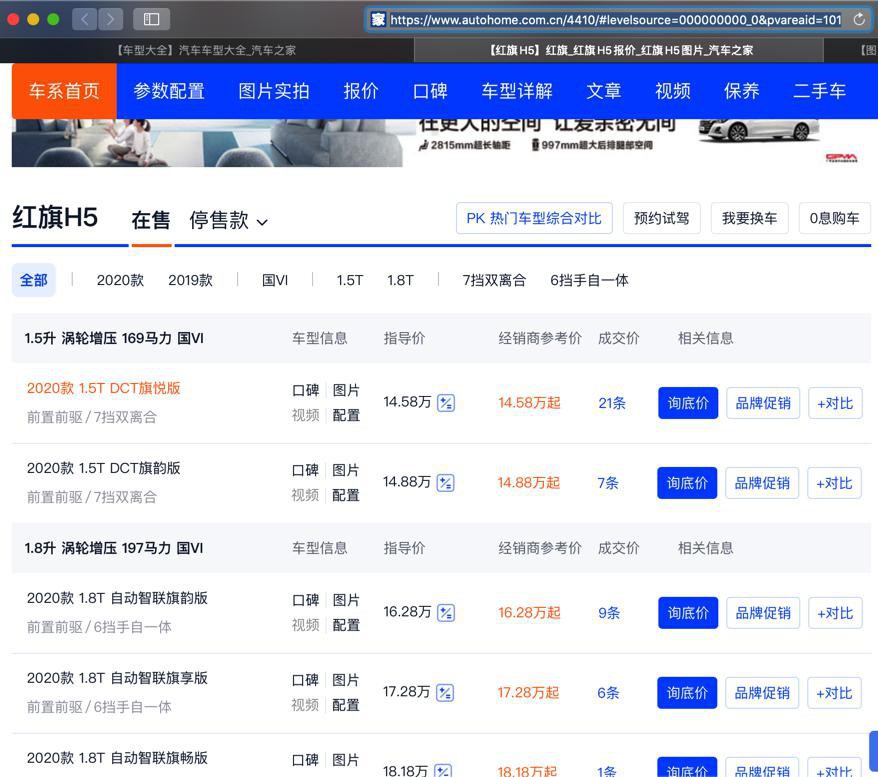
Task: Open the 文章 nav item
Action: [x=604, y=91]
